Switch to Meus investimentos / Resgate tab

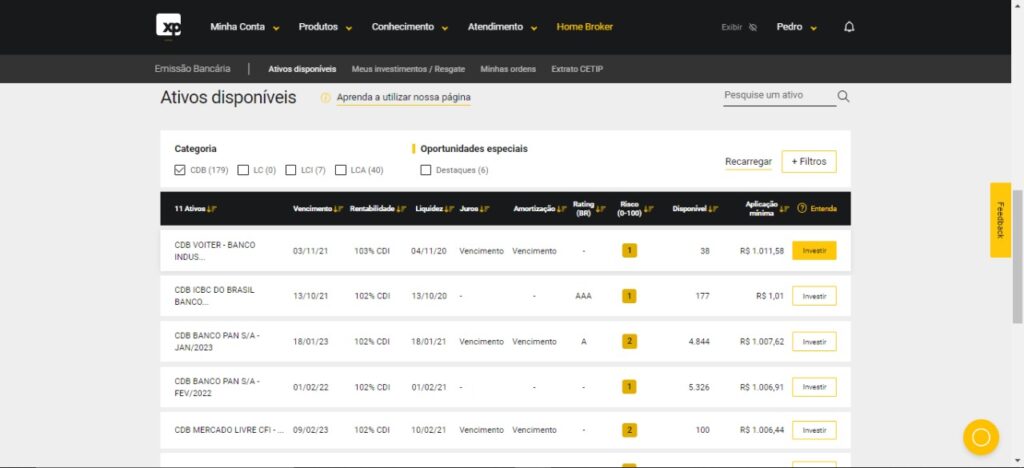click(x=408, y=69)
